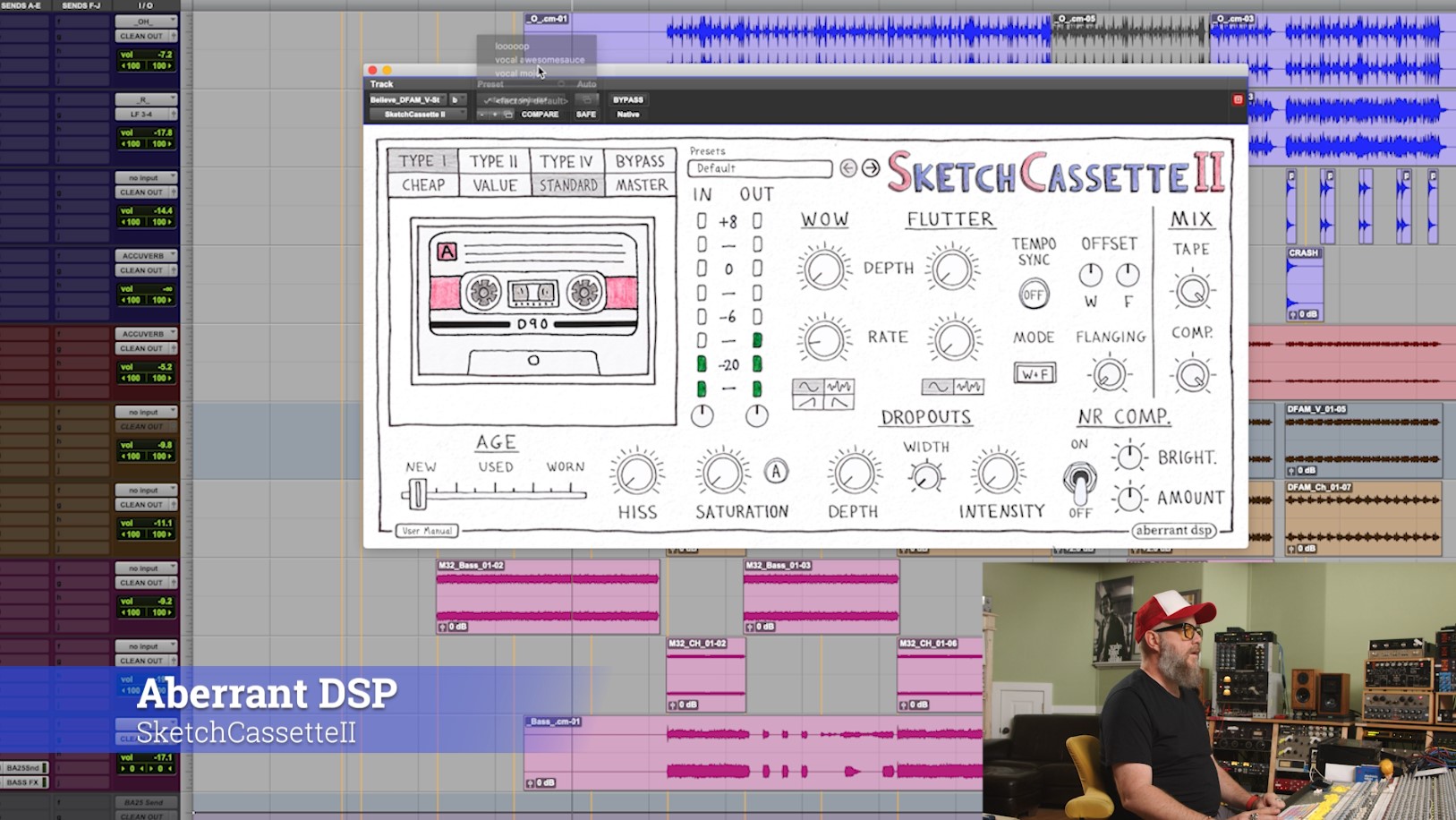Click the Wow Rate knob
Viewport: 1456px width, 820px height.
tap(823, 338)
